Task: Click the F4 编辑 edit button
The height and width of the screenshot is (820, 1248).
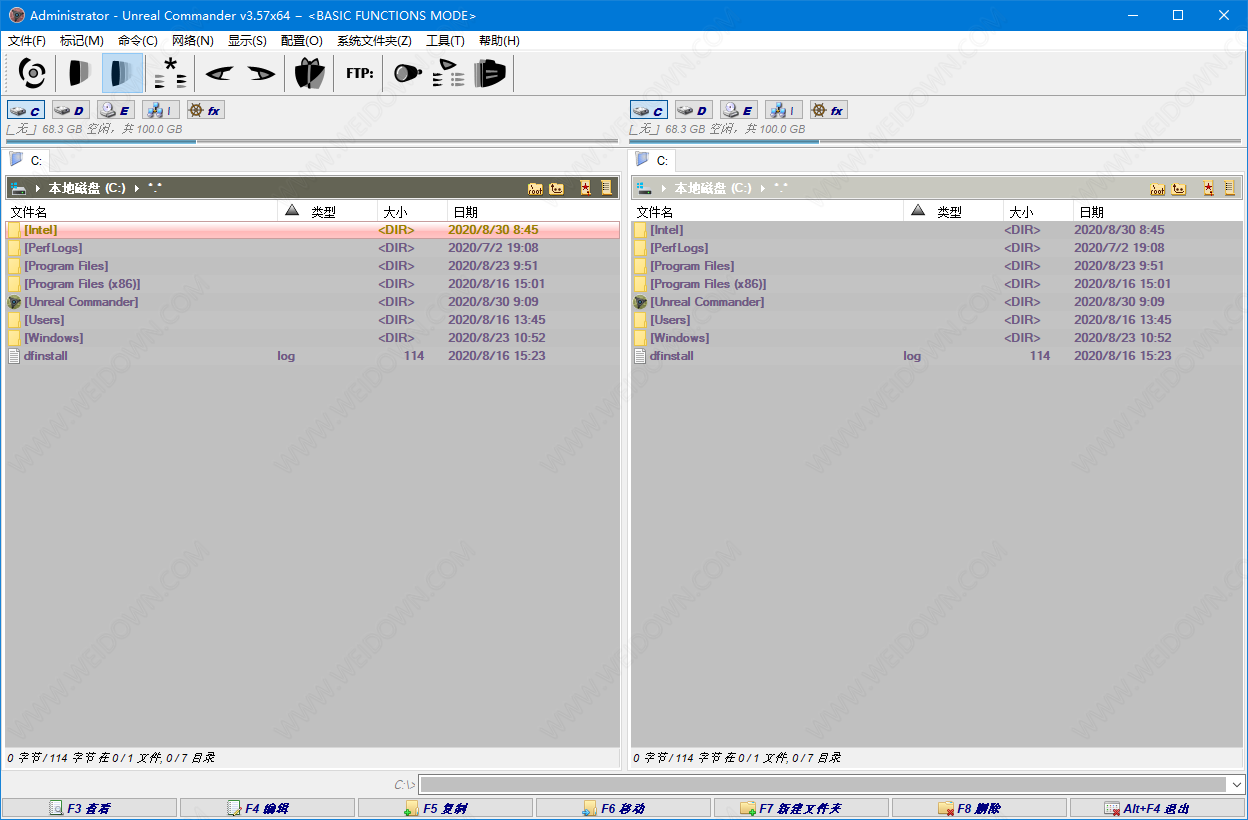Action: [x=267, y=808]
